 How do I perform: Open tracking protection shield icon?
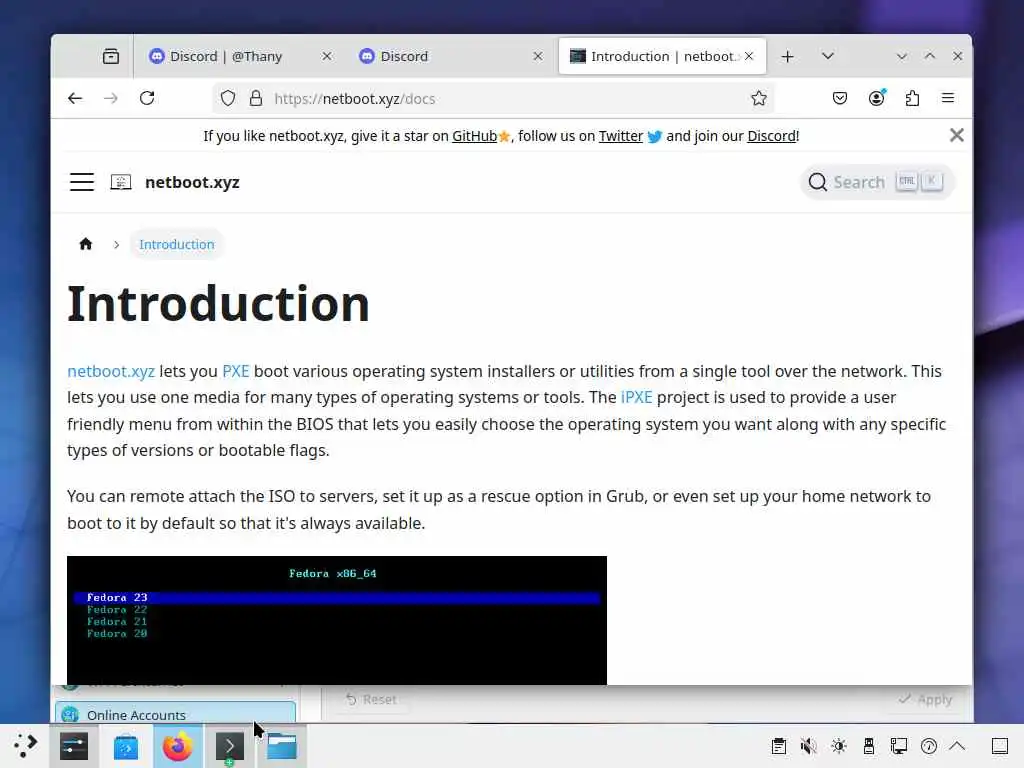coord(227,99)
